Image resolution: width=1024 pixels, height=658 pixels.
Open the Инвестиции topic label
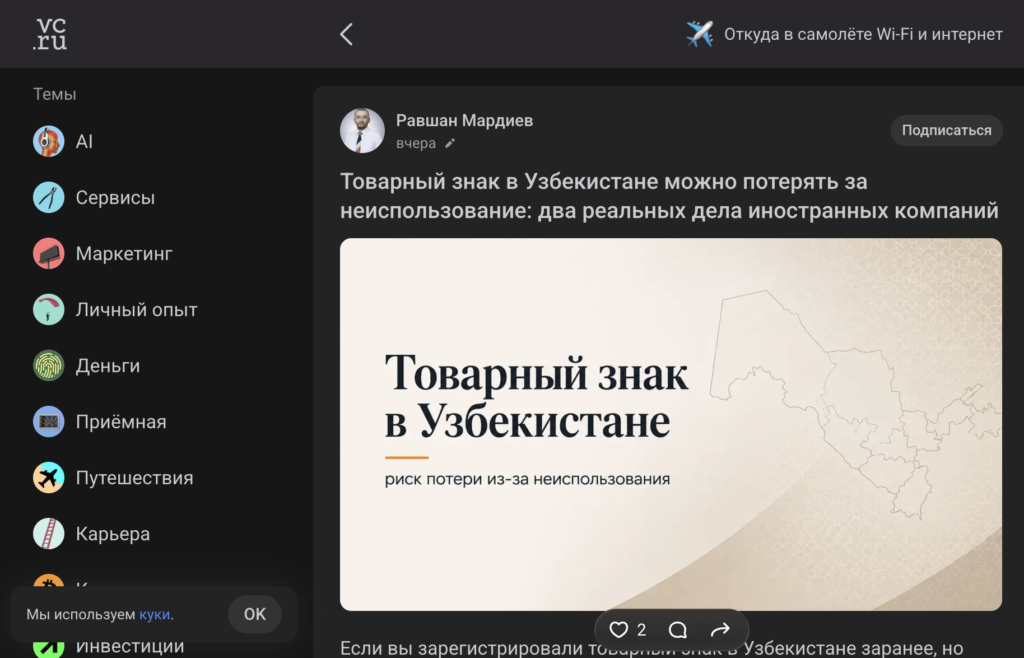click(130, 646)
